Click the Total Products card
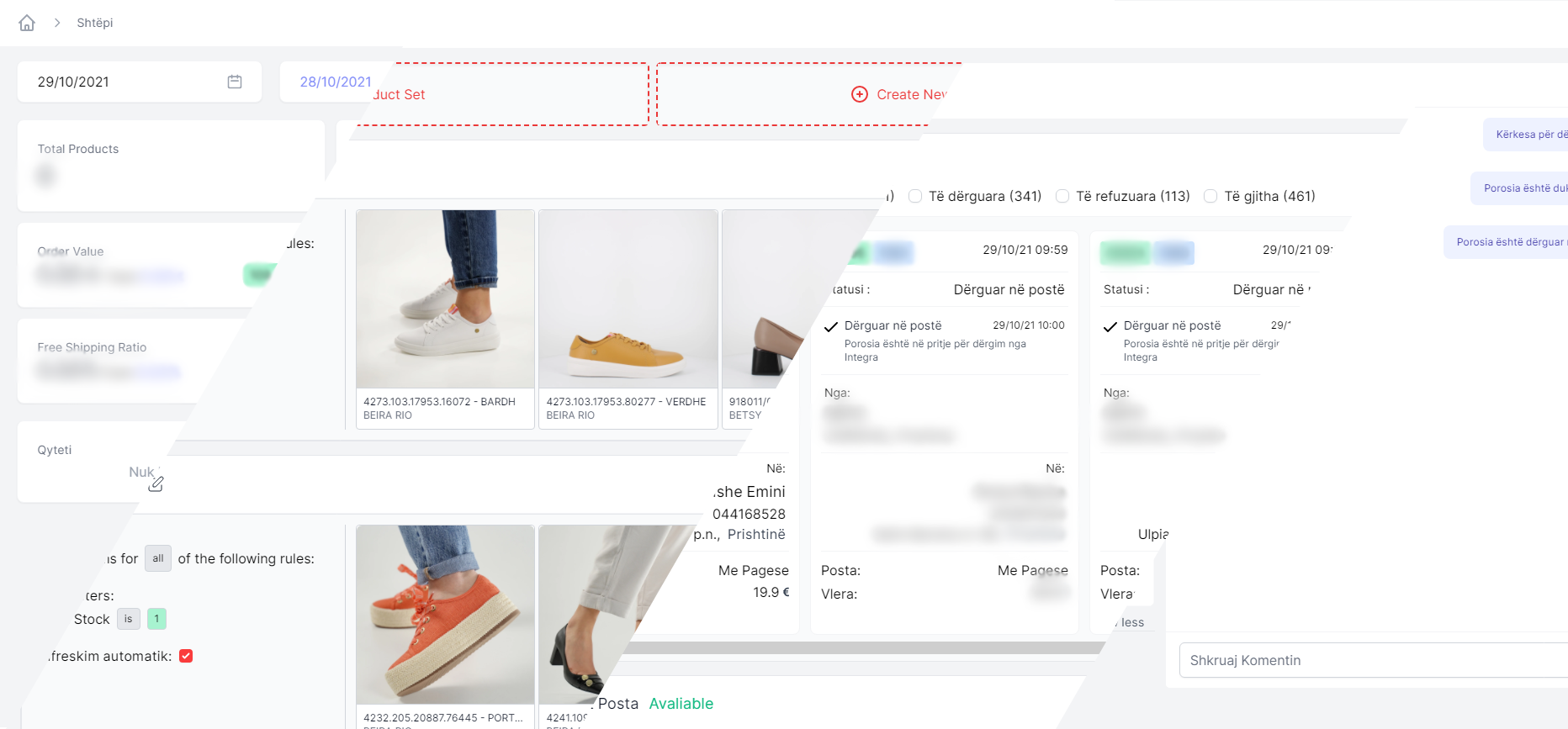Screen dimensions: 1568x729 171,166
